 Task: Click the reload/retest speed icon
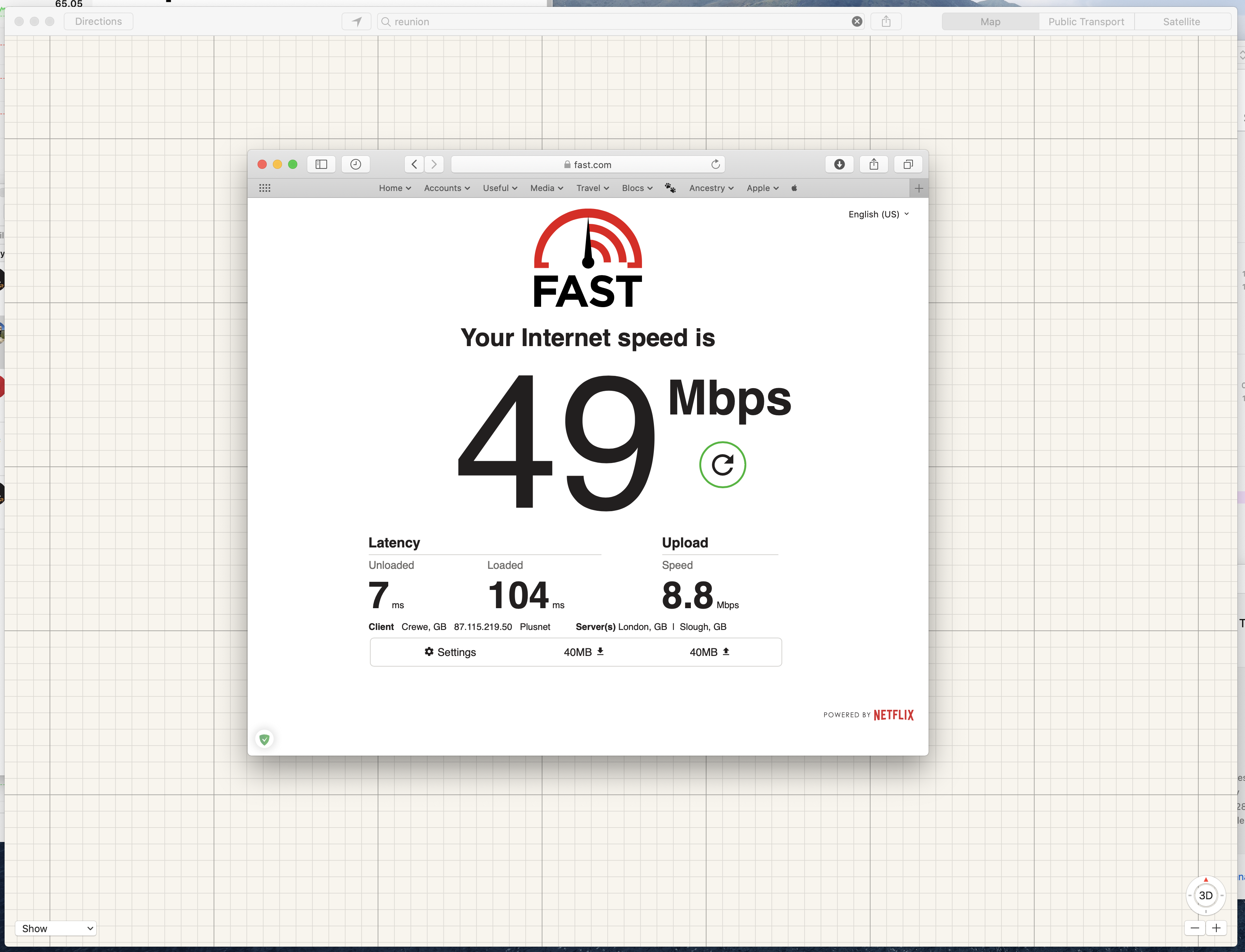pyautogui.click(x=722, y=464)
